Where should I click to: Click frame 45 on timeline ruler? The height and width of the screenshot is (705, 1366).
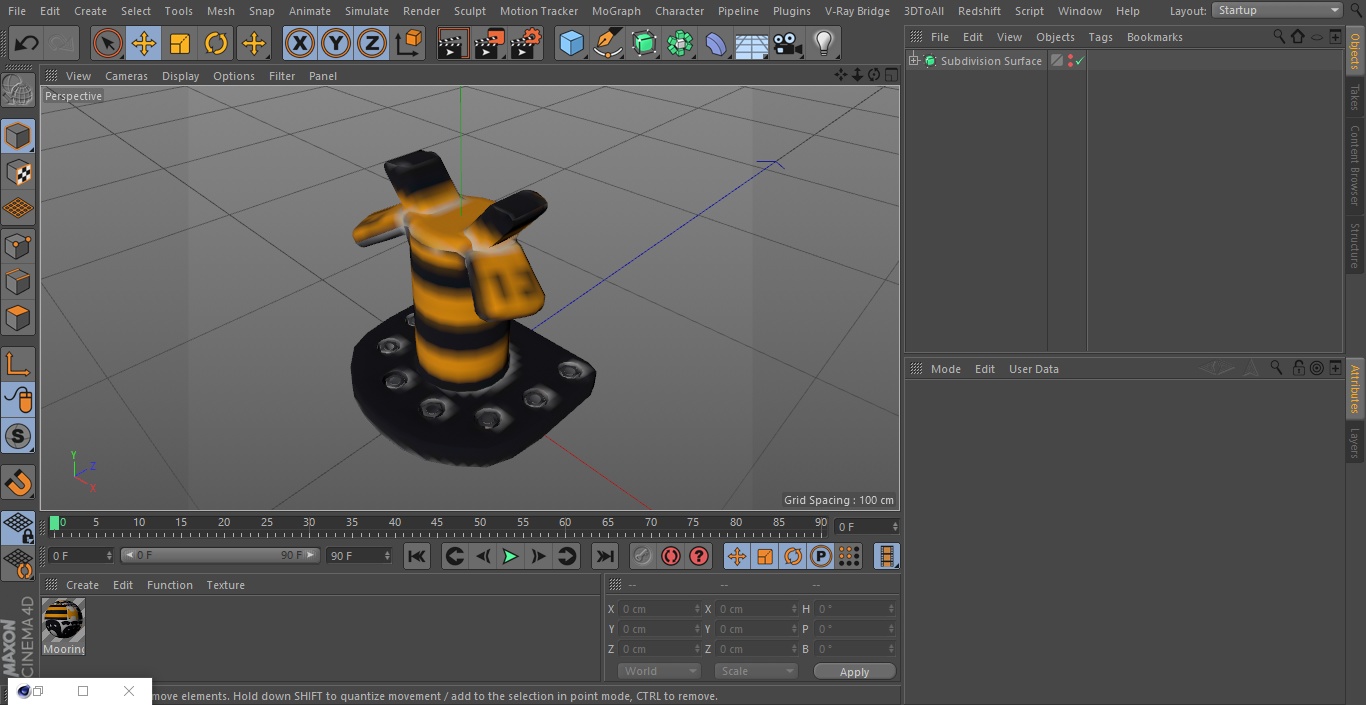click(437, 522)
